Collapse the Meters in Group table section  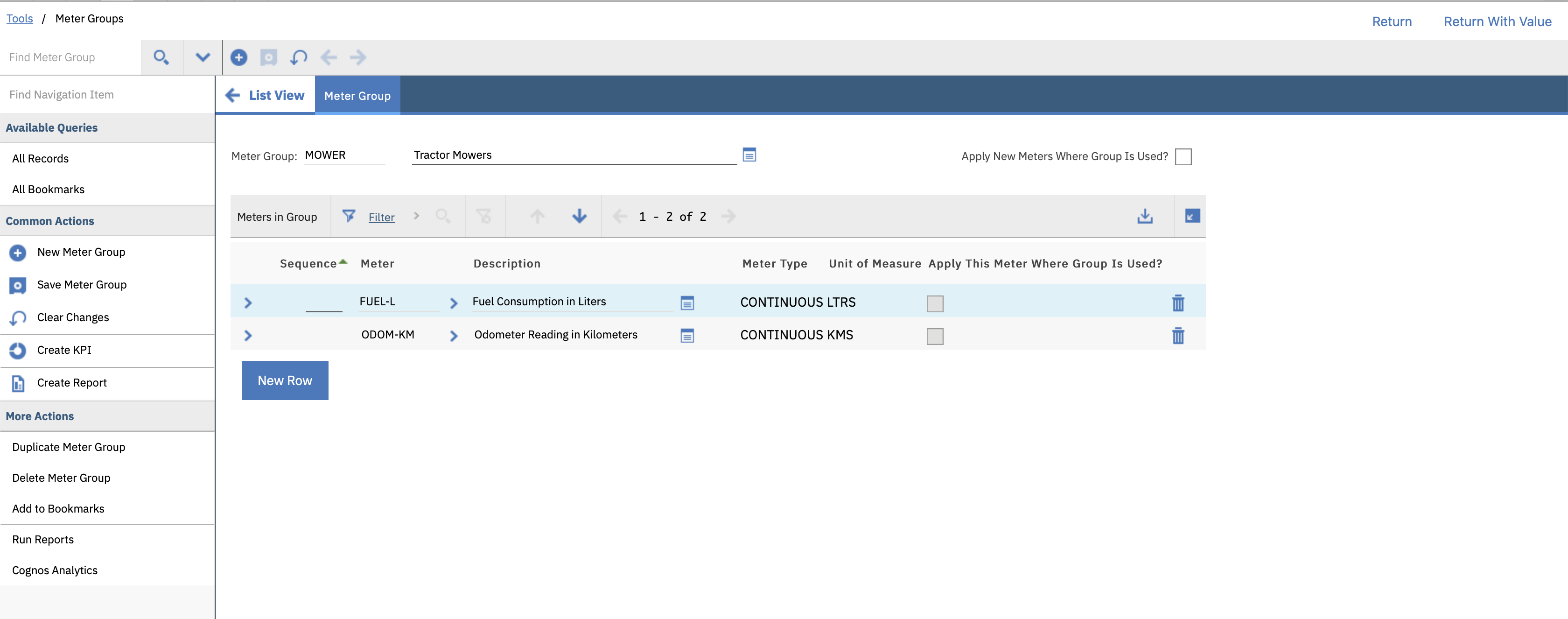1192,216
